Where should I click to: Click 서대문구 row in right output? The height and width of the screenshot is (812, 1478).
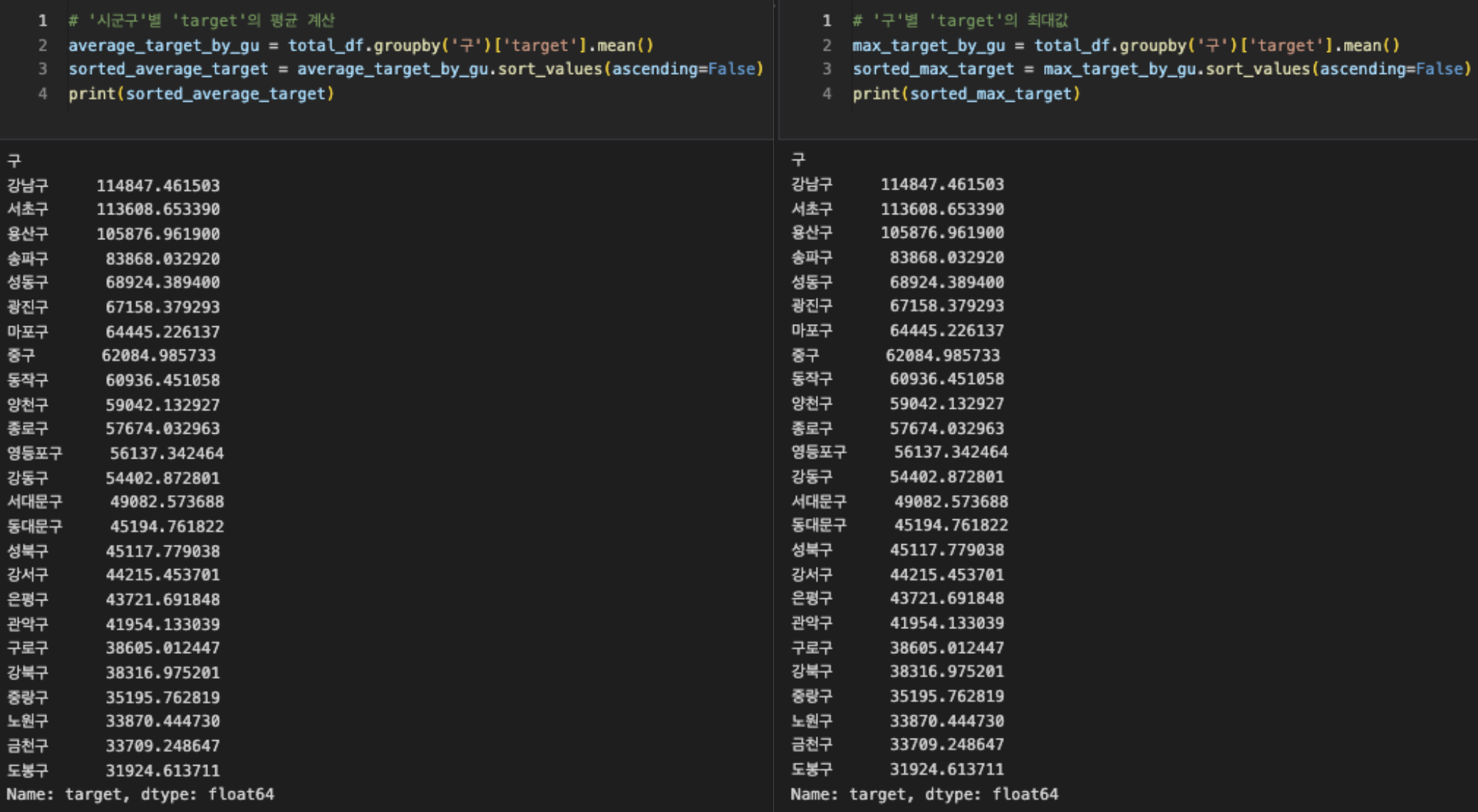tap(900, 502)
